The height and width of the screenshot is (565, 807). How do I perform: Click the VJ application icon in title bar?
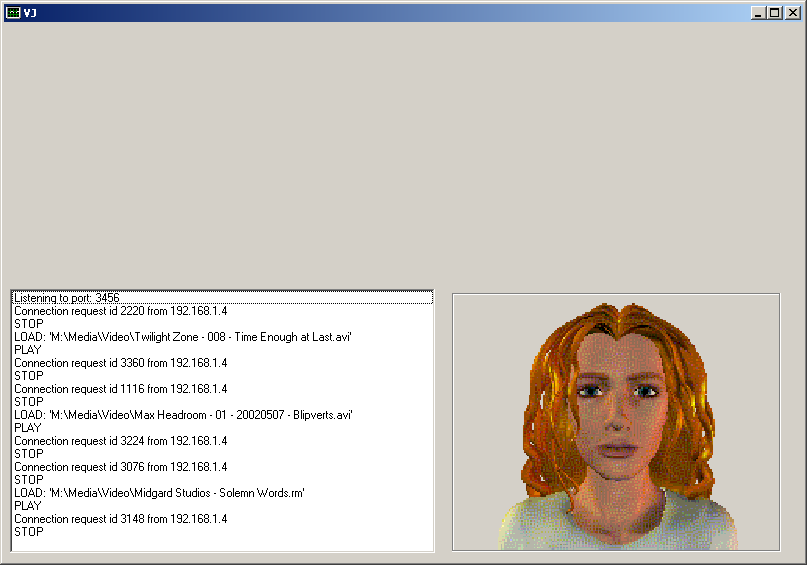point(13,13)
